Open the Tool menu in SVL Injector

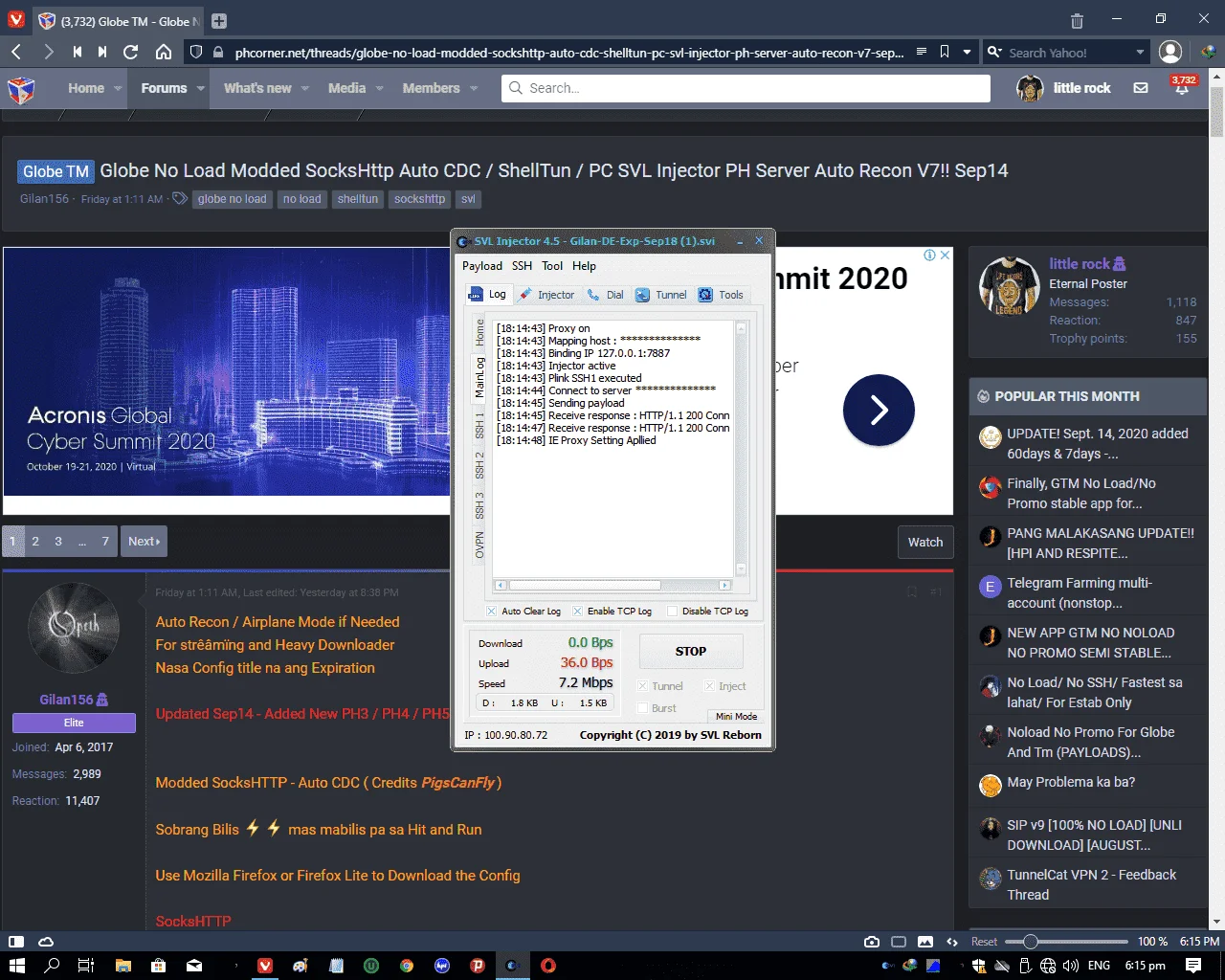[552, 266]
